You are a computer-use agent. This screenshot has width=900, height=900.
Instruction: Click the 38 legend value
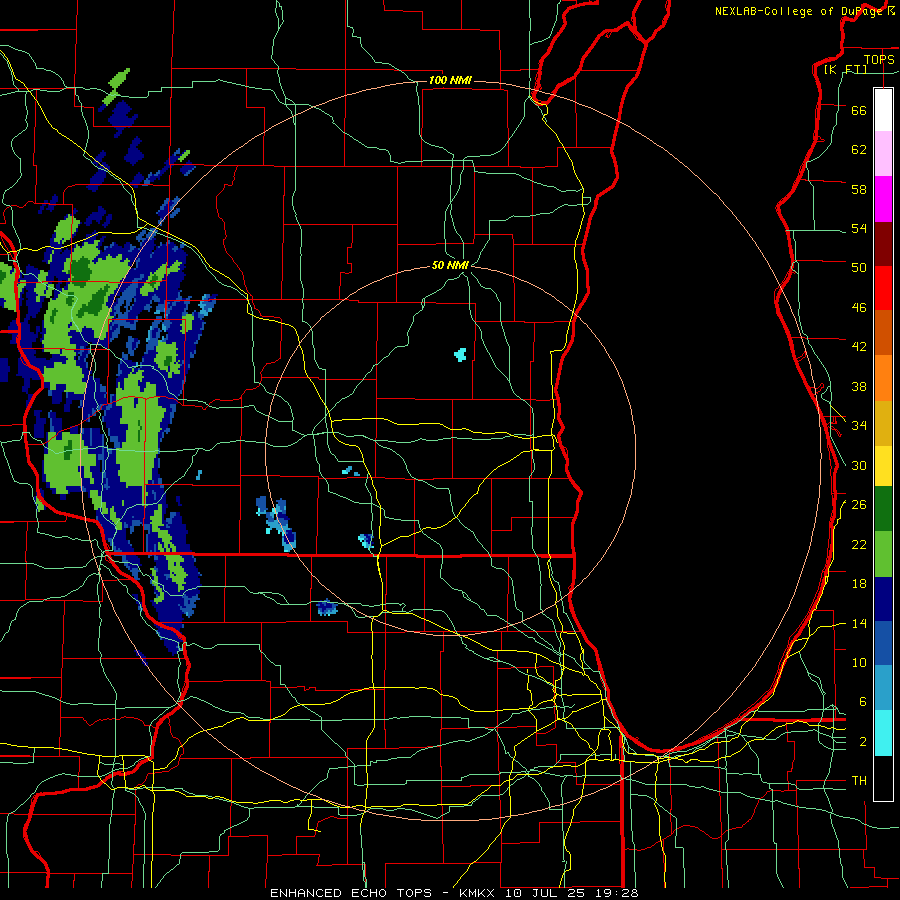[859, 386]
